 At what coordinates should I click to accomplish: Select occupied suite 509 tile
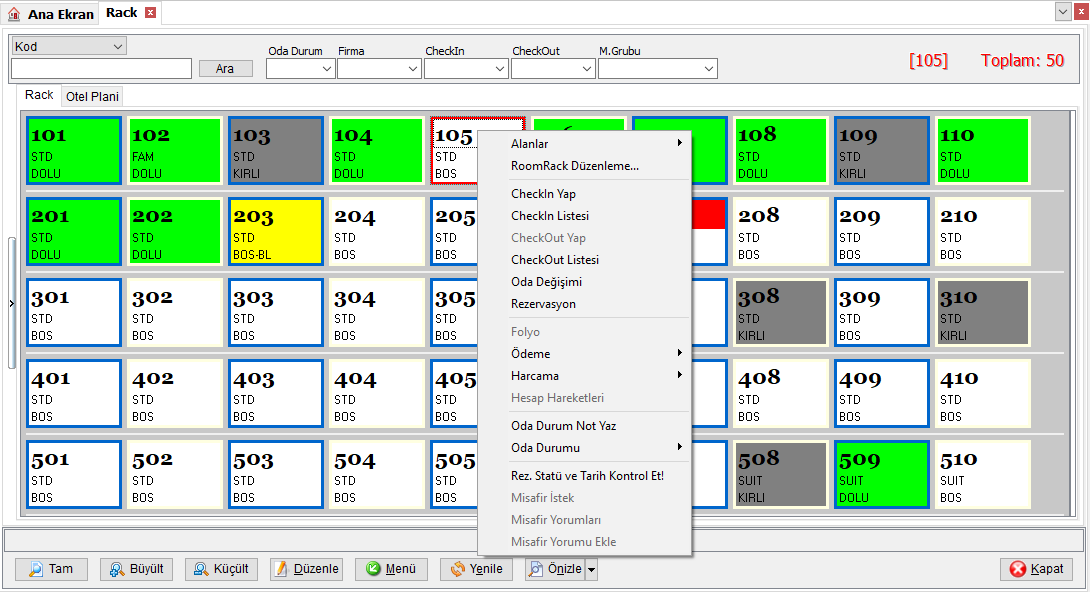[x=882, y=475]
